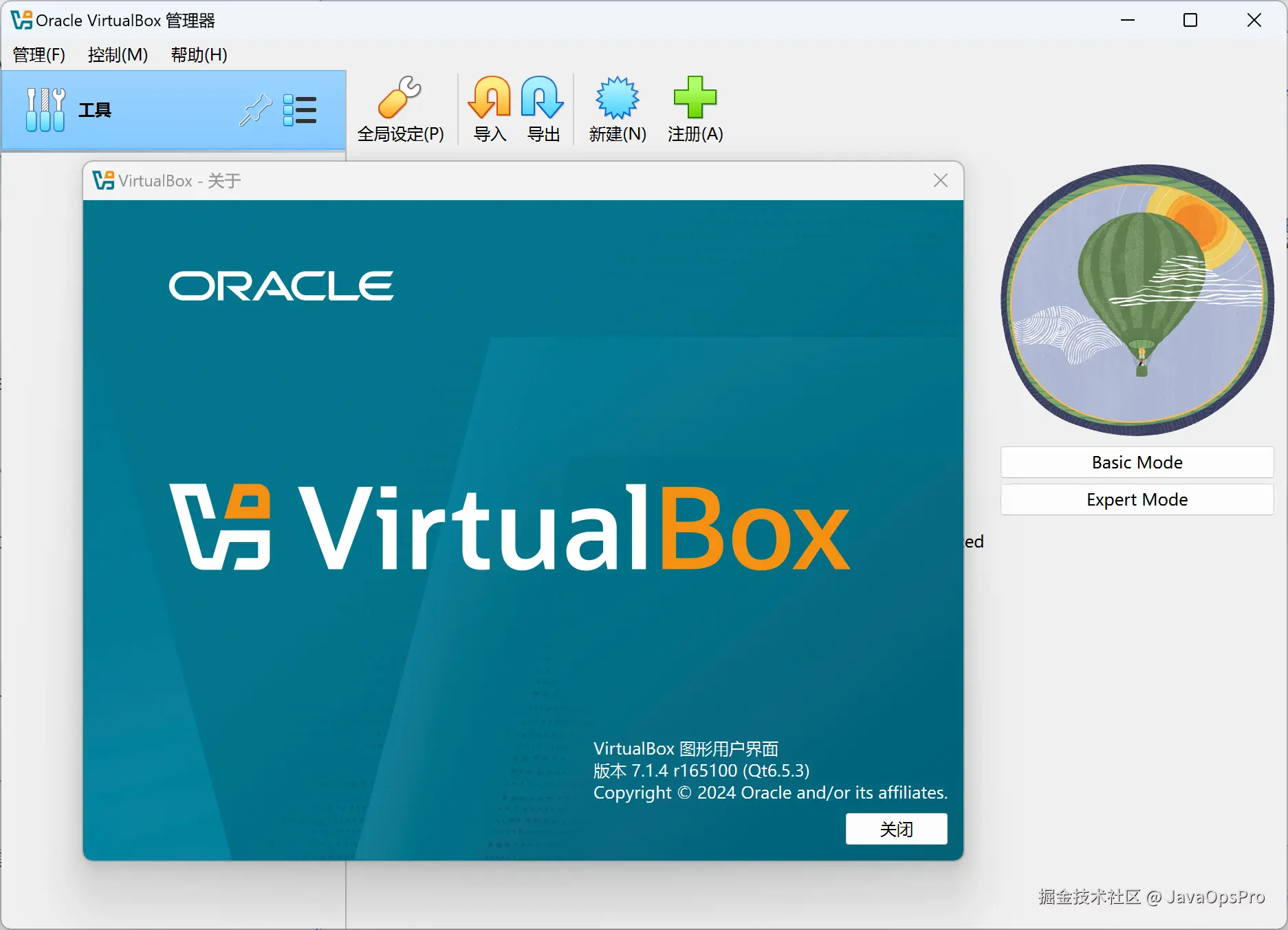Switch to Expert Mode
This screenshot has width=1288, height=930.
click(x=1137, y=499)
